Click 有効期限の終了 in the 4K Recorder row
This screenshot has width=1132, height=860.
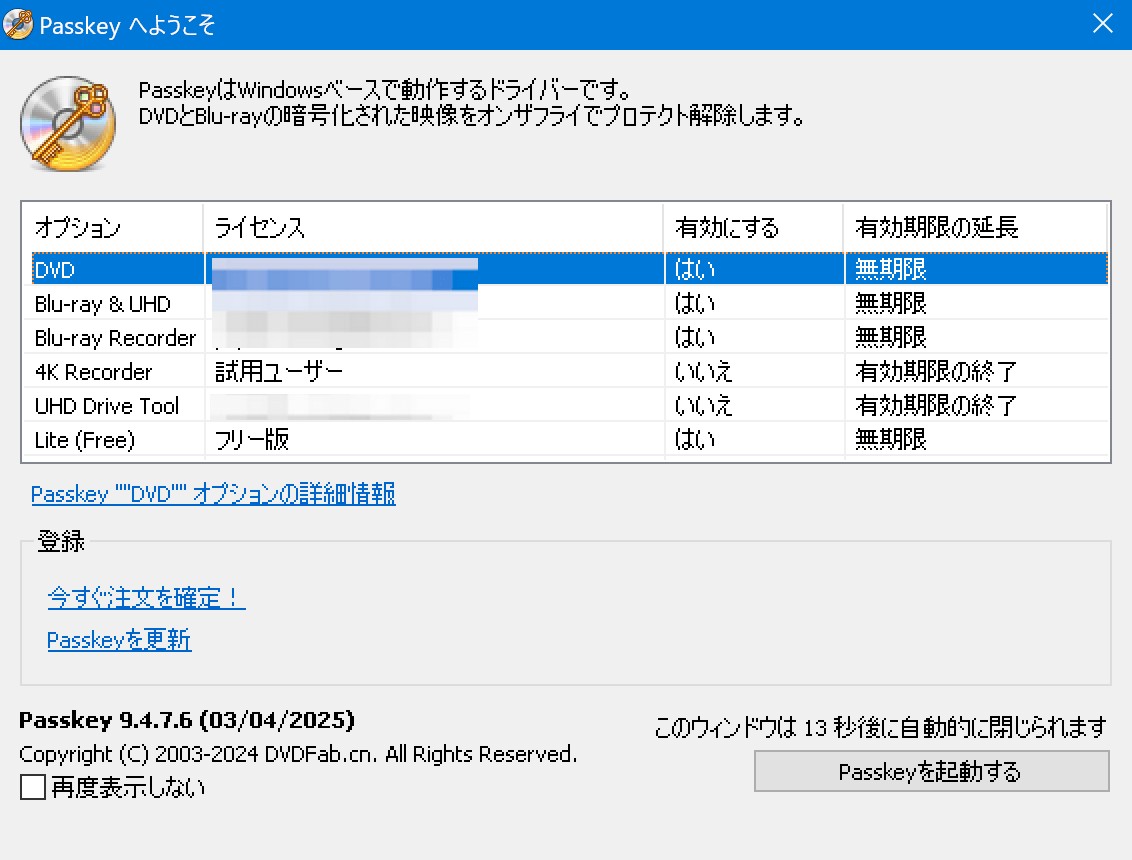(936, 371)
